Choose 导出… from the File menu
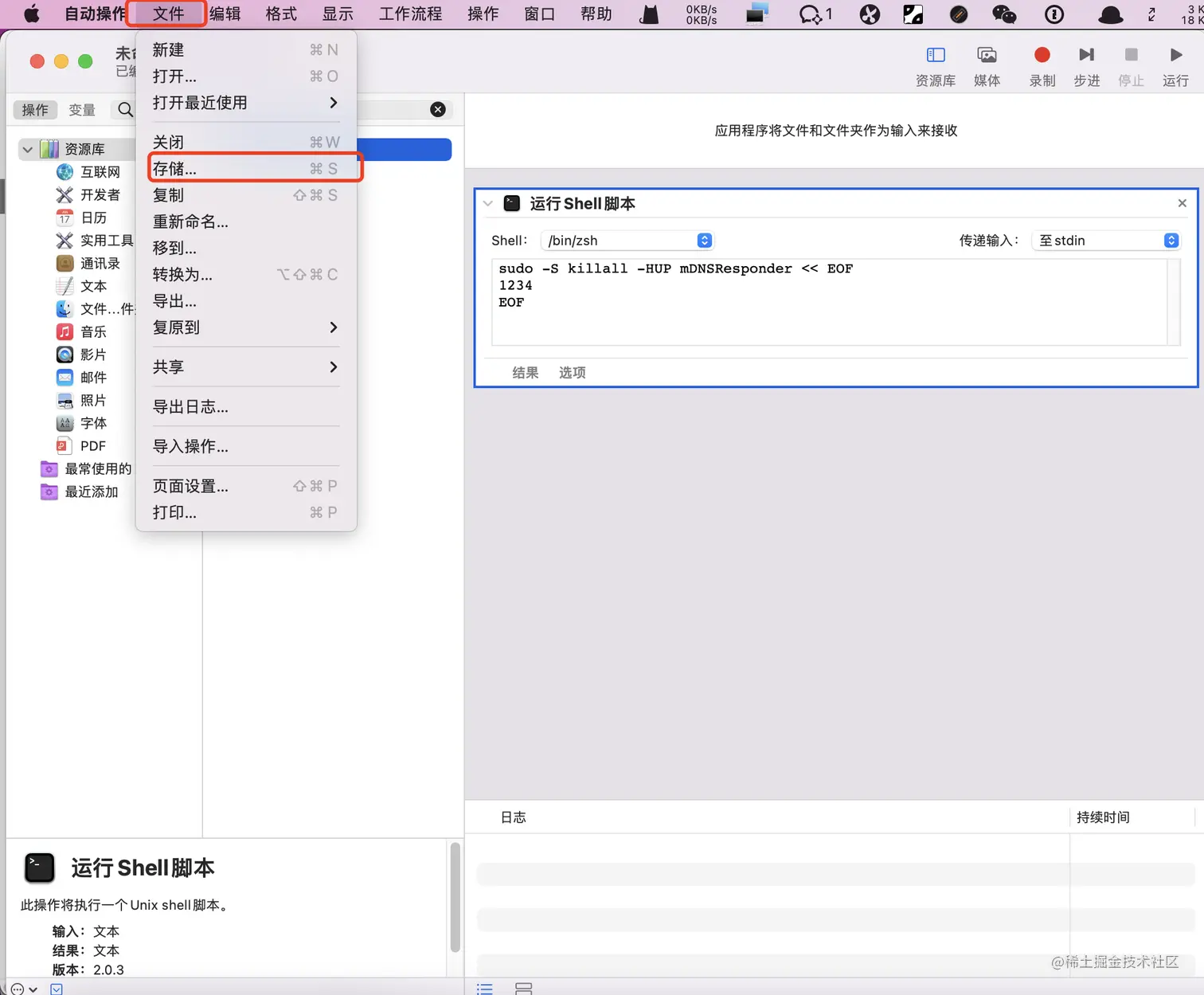The width and height of the screenshot is (1204, 995). click(x=246, y=301)
